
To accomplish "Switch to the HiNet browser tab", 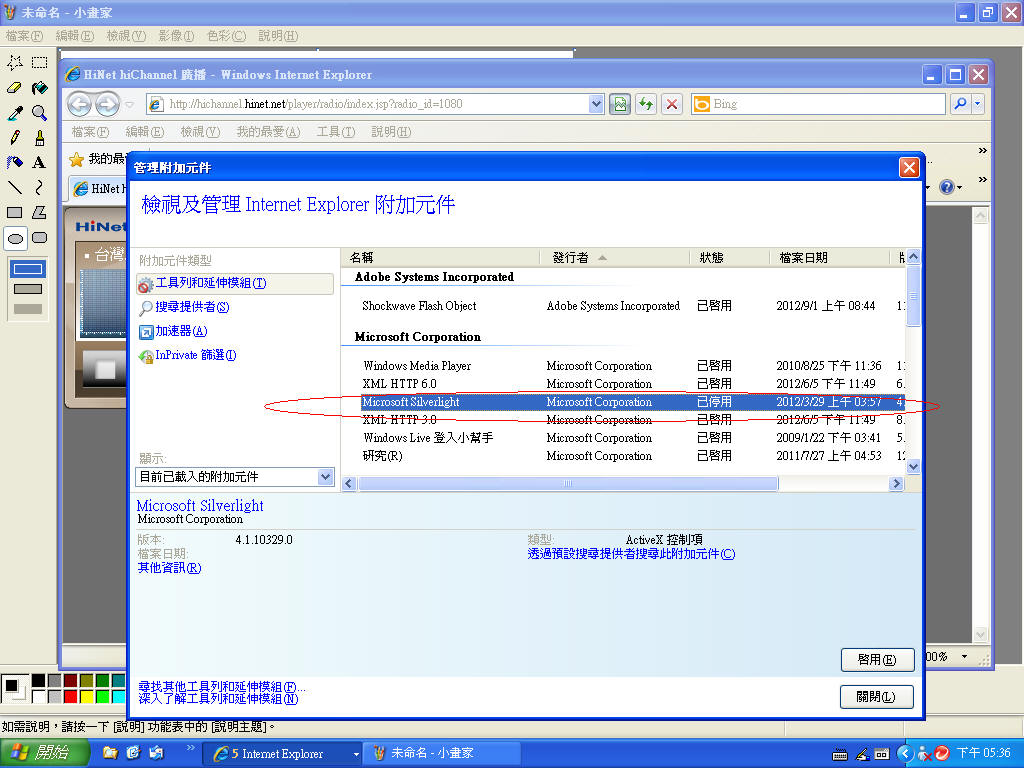I will (x=99, y=189).
